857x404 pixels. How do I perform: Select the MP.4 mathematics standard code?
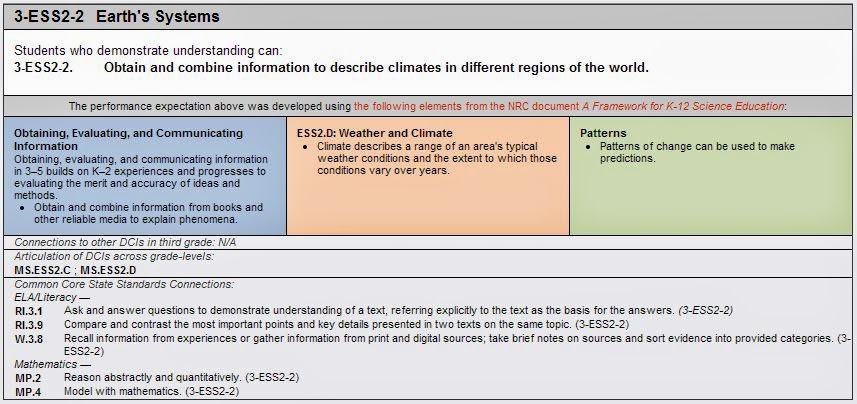click(27, 392)
